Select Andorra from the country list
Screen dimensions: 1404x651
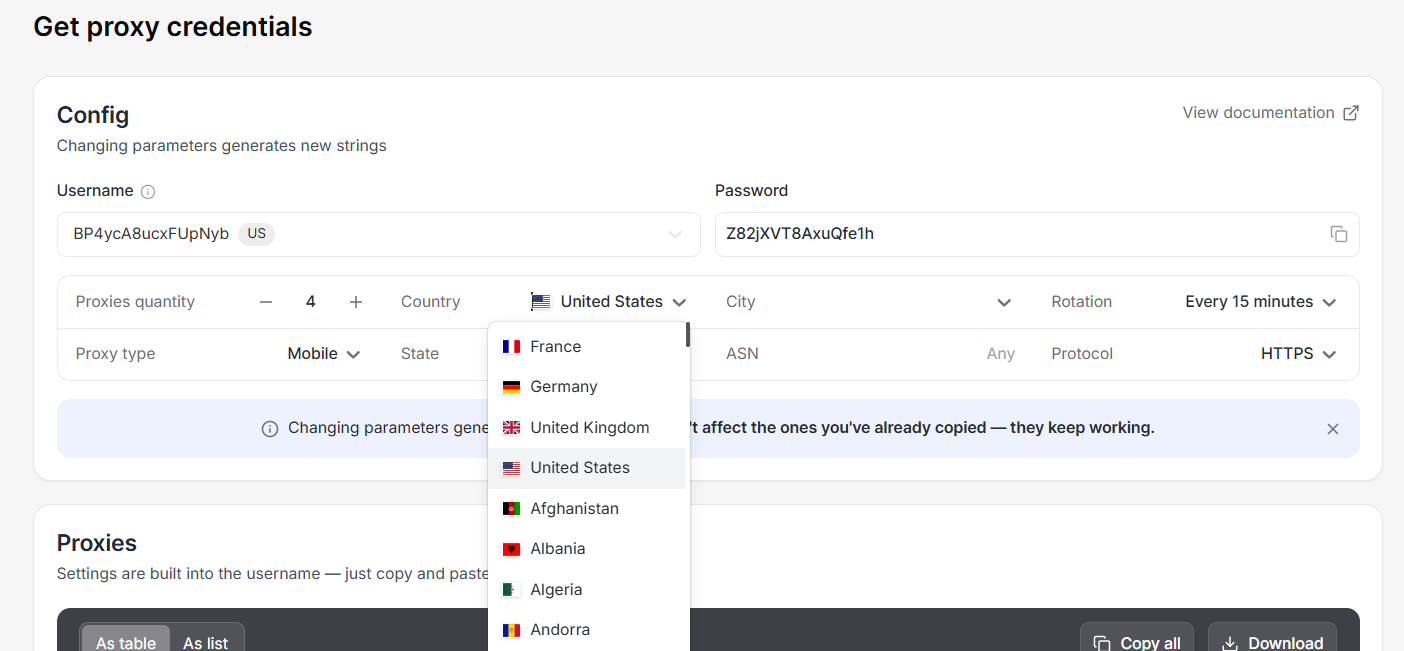587,630
